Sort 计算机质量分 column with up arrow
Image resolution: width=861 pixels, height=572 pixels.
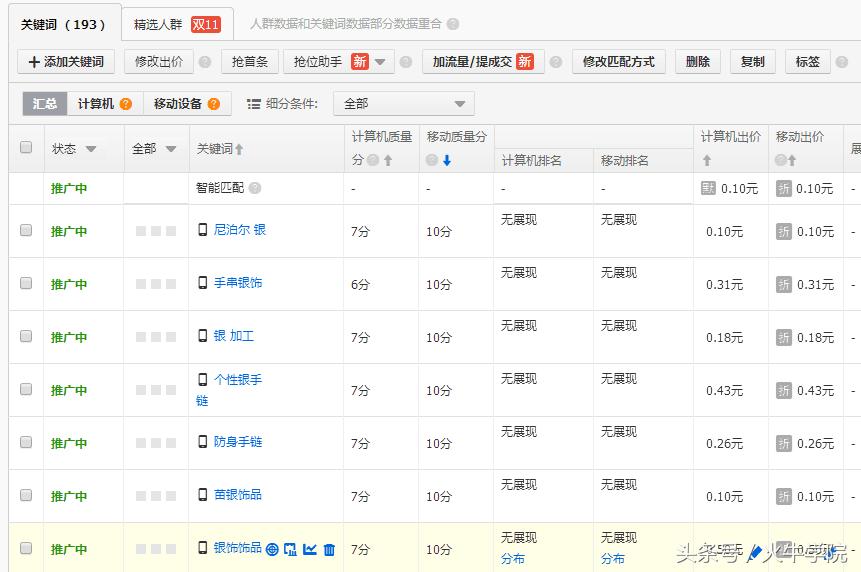click(x=388, y=160)
